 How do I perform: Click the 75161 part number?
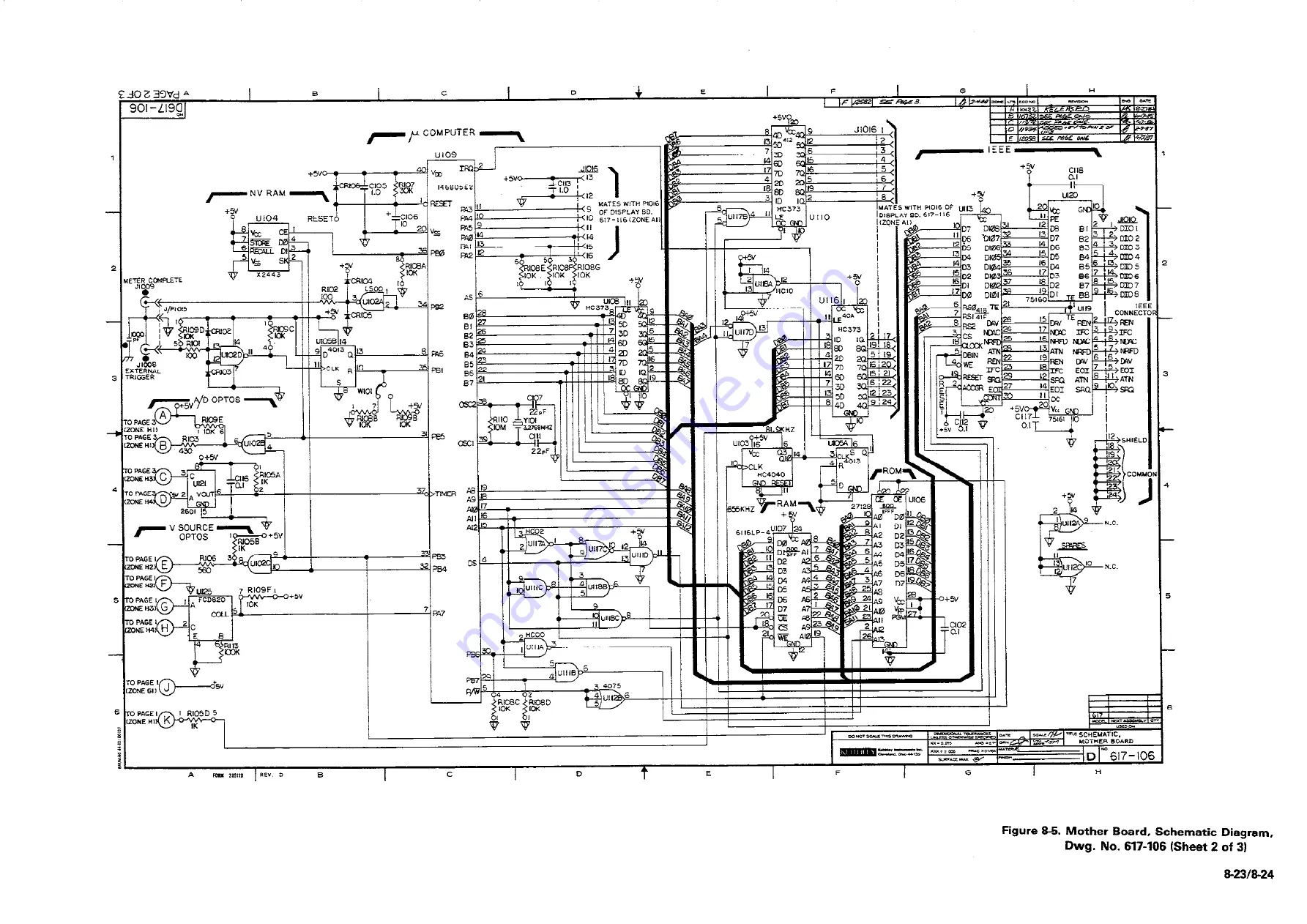coord(1057,419)
